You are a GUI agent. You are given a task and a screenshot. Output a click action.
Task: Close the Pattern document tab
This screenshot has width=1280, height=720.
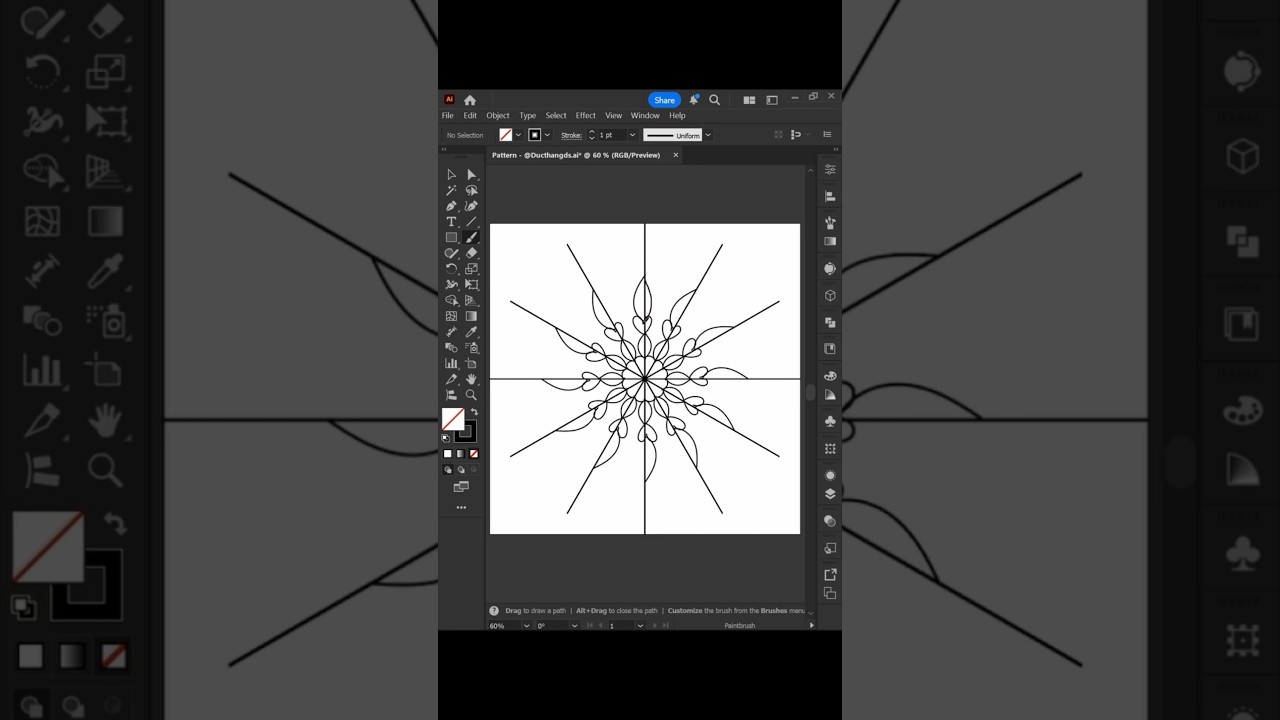pyautogui.click(x=675, y=155)
